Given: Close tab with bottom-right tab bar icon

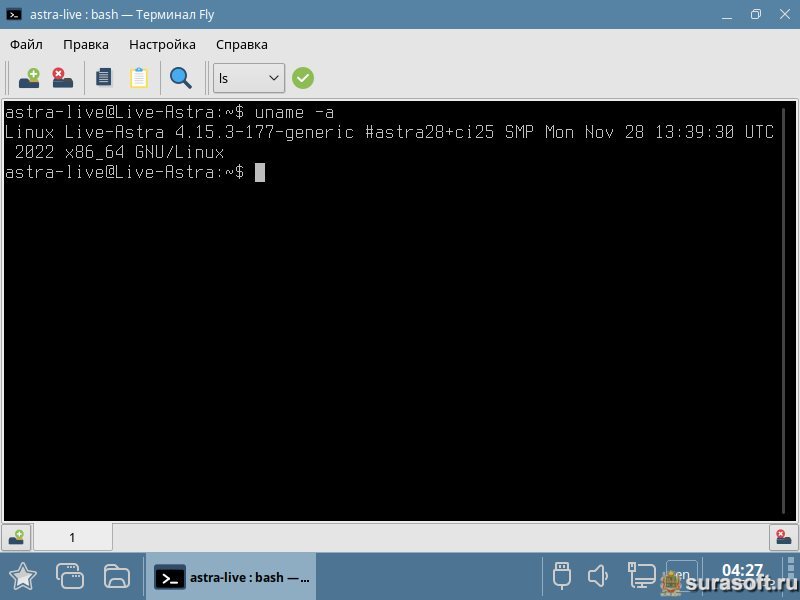Looking at the screenshot, I should [784, 537].
